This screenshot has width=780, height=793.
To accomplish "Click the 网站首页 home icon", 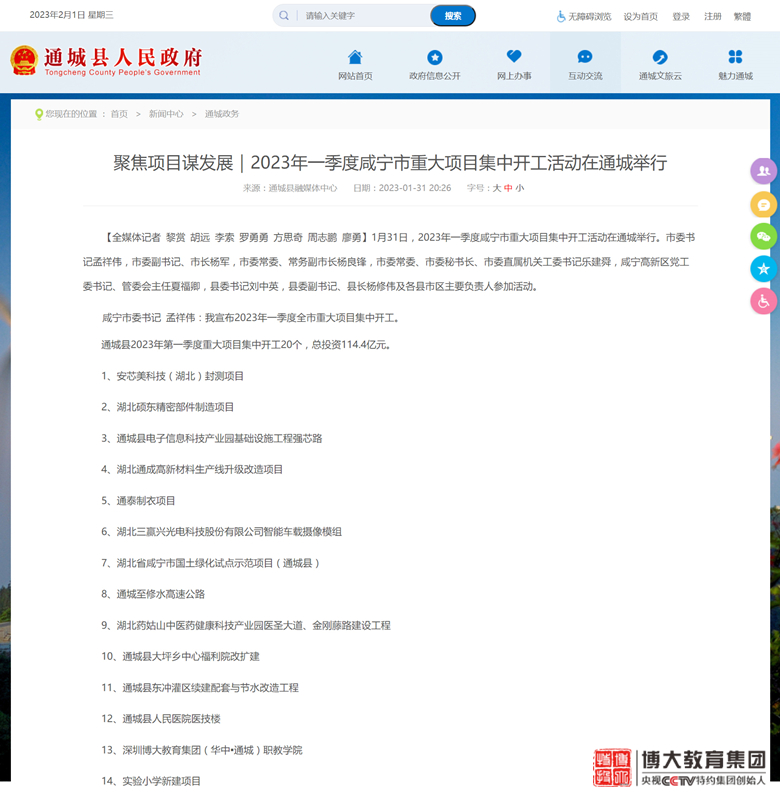I will pos(355,57).
